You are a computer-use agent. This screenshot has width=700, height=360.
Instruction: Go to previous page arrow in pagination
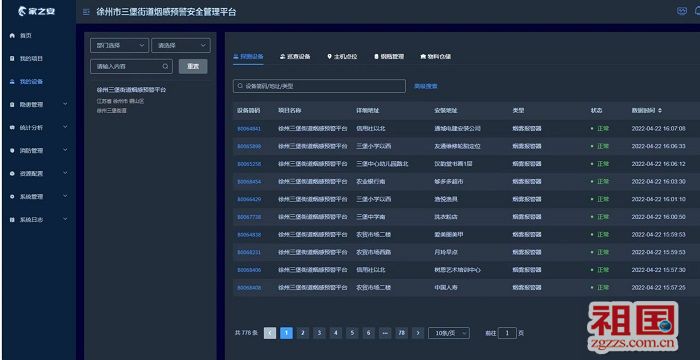pos(270,333)
